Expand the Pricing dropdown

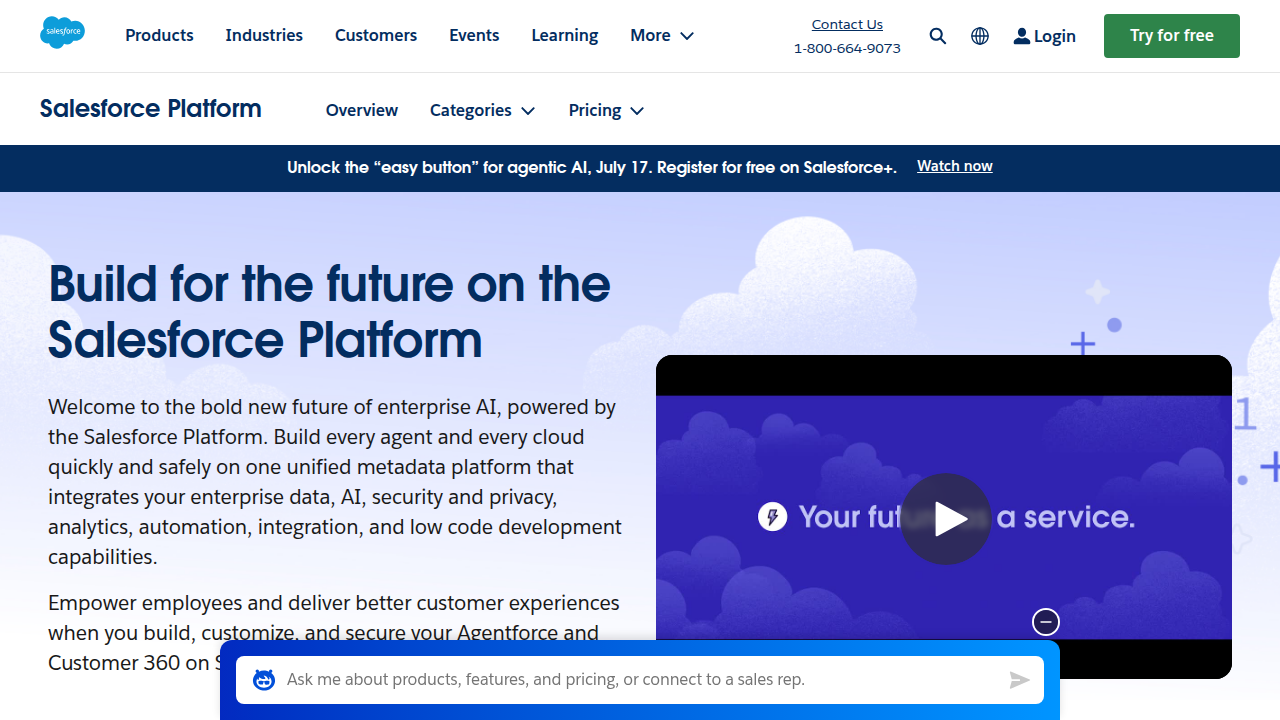[x=606, y=110]
